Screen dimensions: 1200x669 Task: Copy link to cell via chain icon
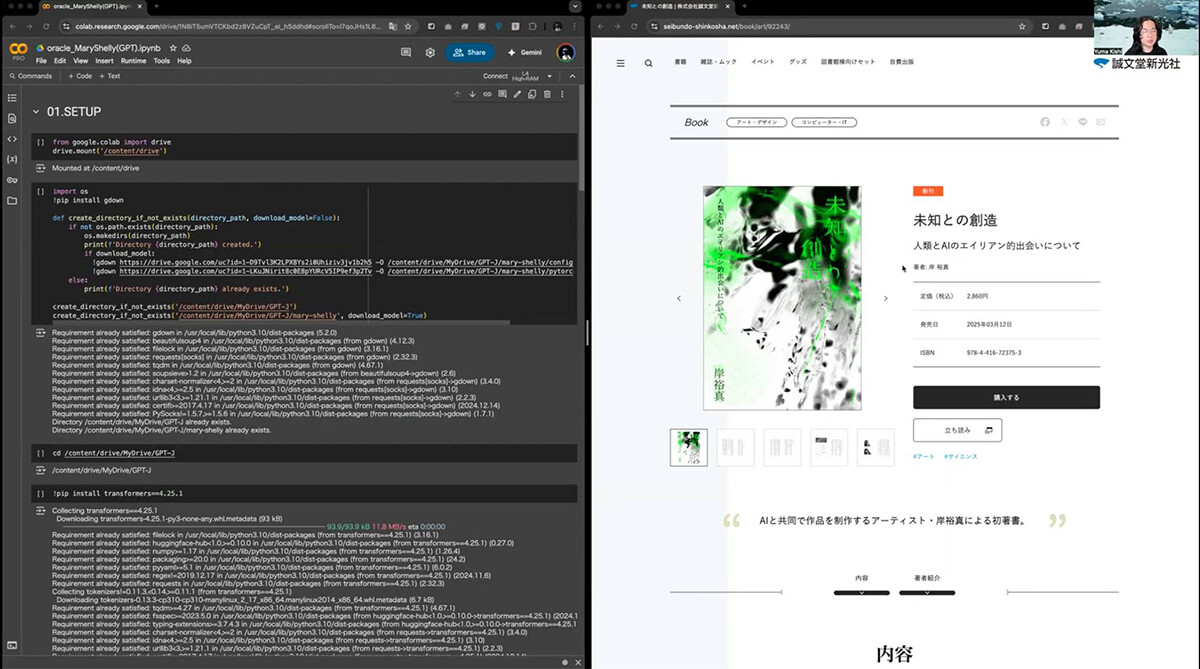487,94
